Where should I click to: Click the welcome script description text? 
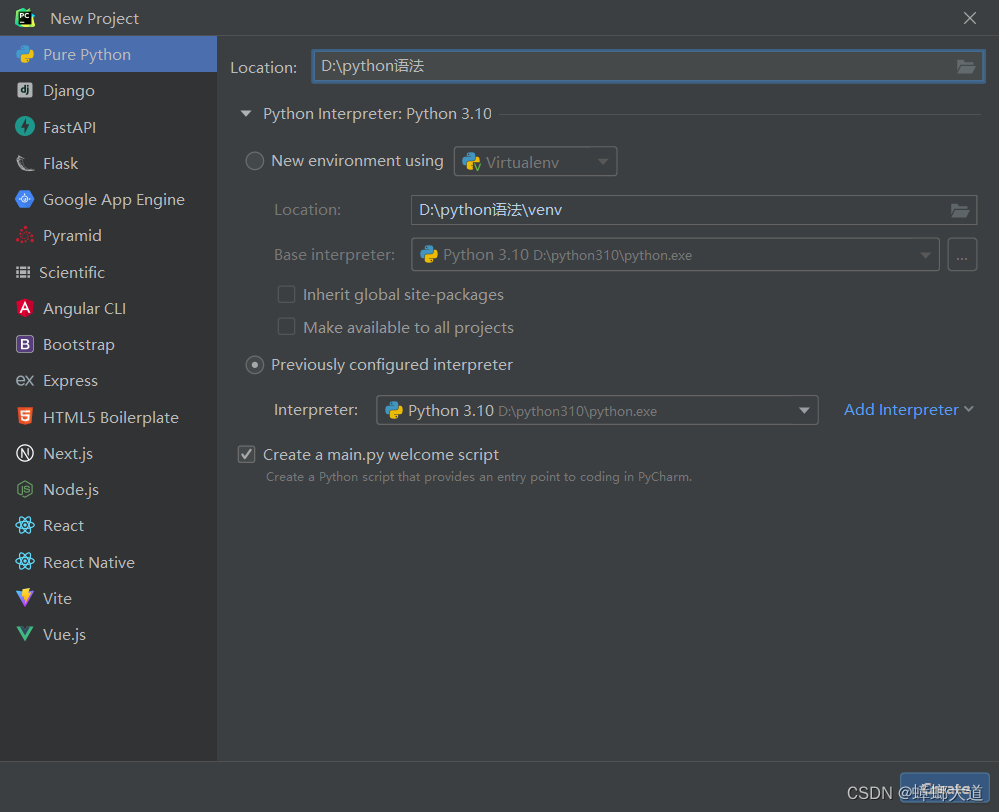coord(478,477)
